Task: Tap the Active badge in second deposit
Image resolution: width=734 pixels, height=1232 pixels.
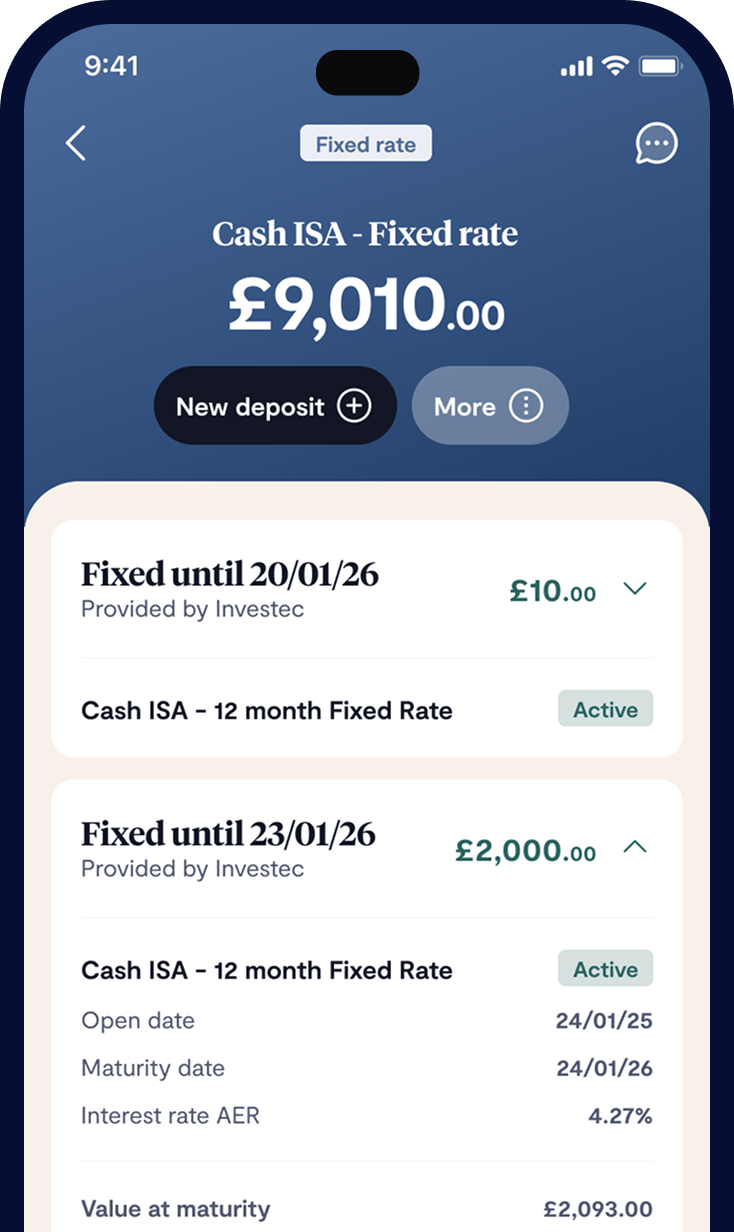Action: [605, 969]
